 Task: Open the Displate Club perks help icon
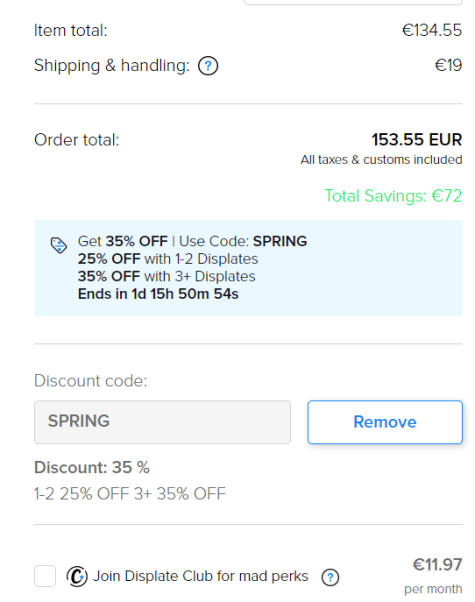tap(330, 577)
